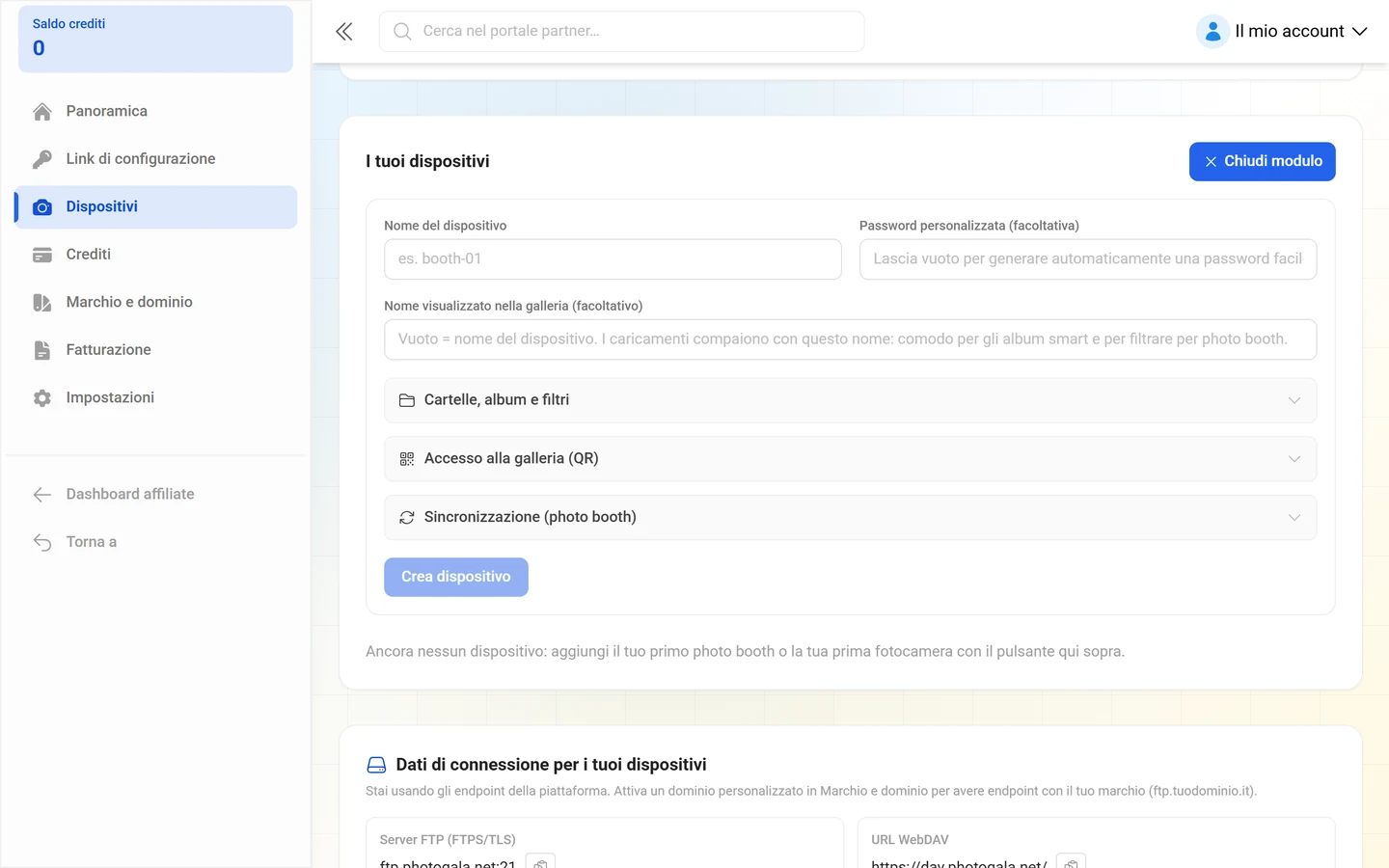This screenshot has height=868, width=1389.
Task: Click the user avatar icon
Action: 1212,32
